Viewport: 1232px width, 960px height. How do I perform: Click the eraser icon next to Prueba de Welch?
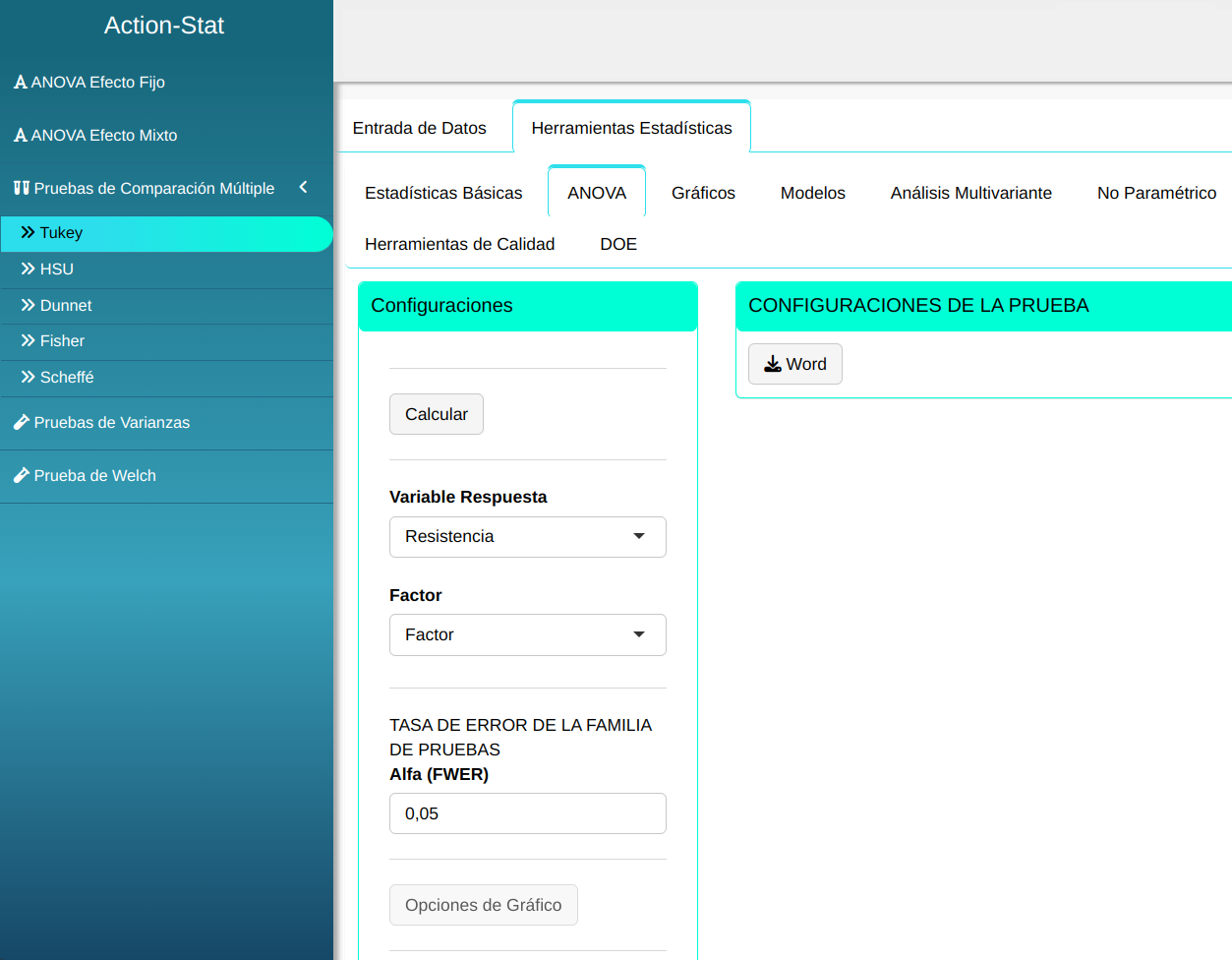[21, 475]
